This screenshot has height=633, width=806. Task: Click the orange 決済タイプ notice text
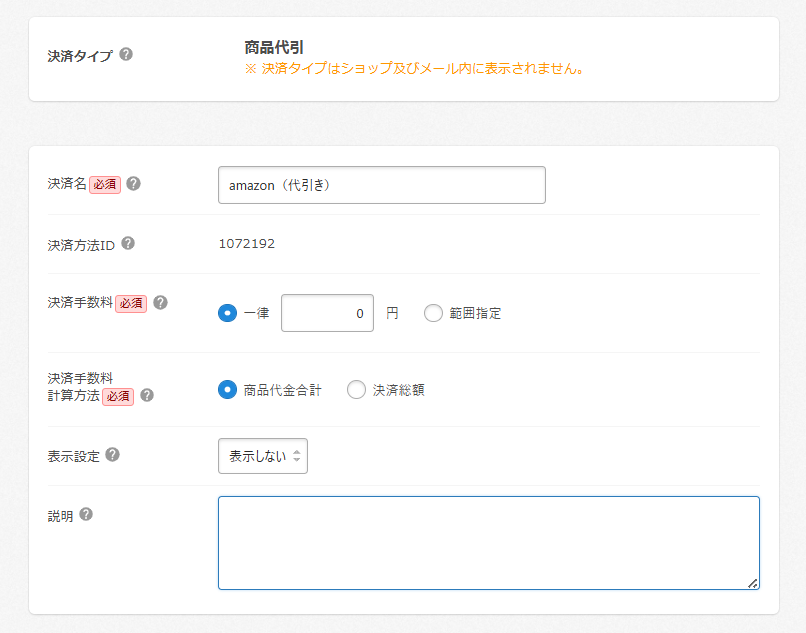(414, 69)
